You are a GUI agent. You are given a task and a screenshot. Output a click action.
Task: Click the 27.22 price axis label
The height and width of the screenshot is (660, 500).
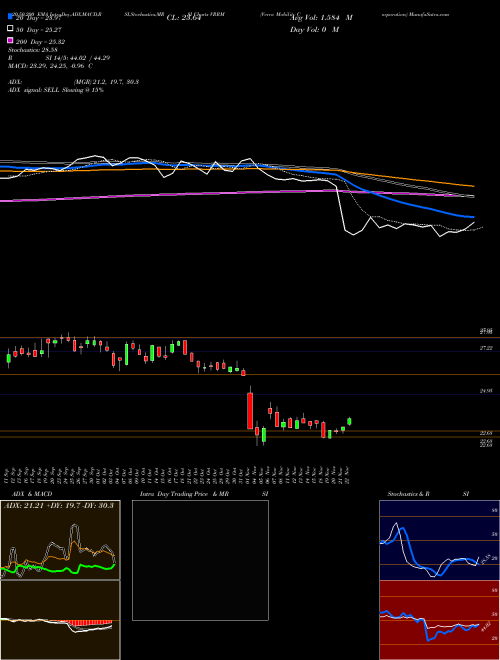pos(486,348)
